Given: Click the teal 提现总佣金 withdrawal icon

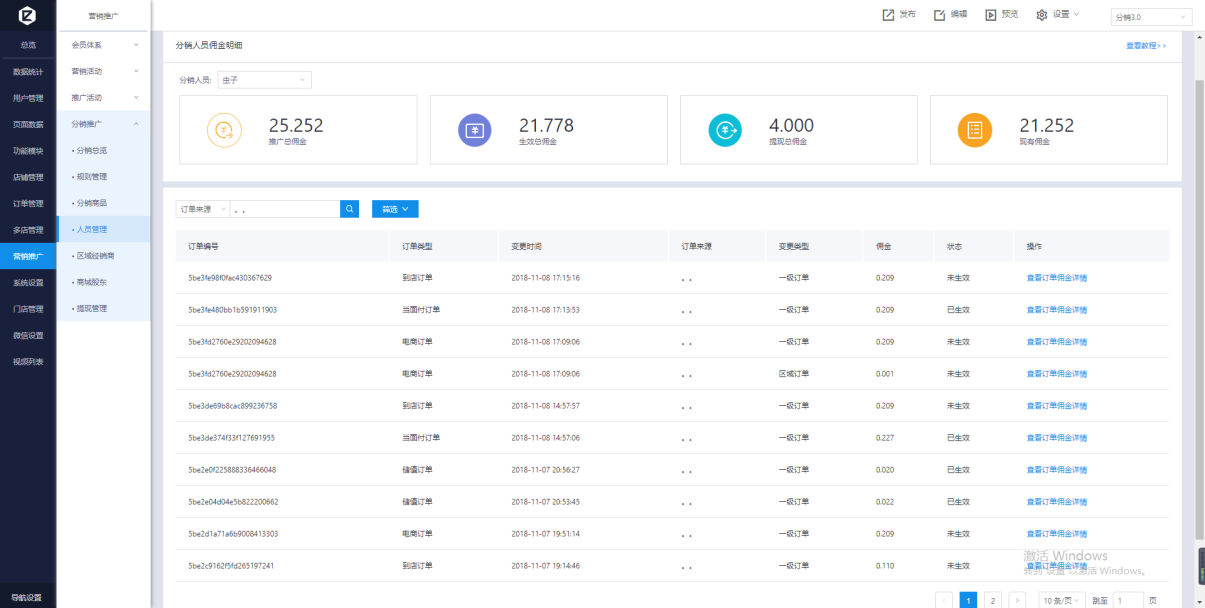Looking at the screenshot, I should coord(724,130).
